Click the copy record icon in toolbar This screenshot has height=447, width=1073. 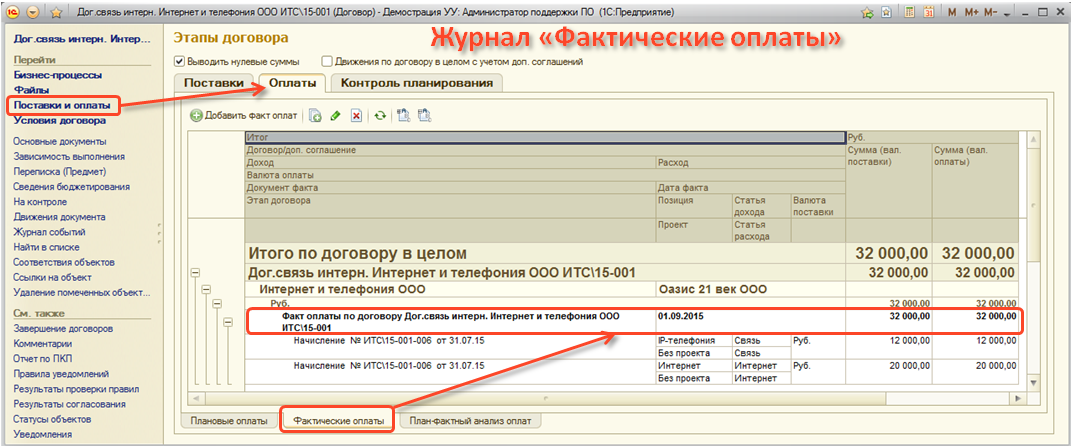(x=315, y=116)
